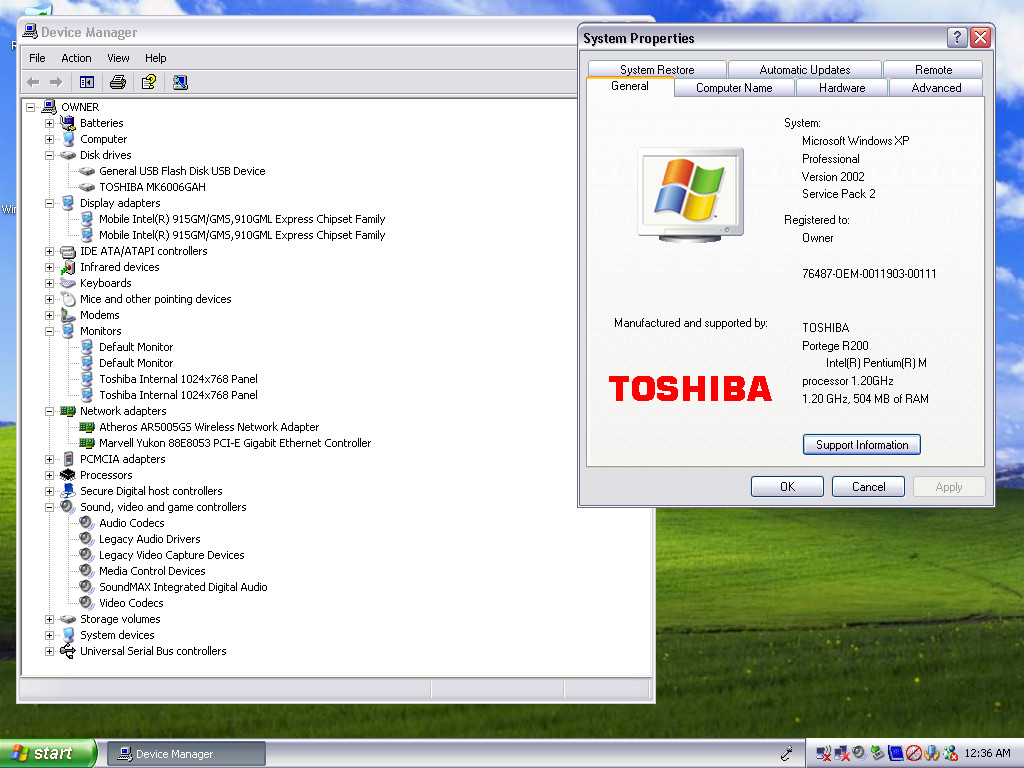This screenshot has width=1024, height=768.
Task: Switch to the Automatic Updates tab
Action: coord(805,69)
